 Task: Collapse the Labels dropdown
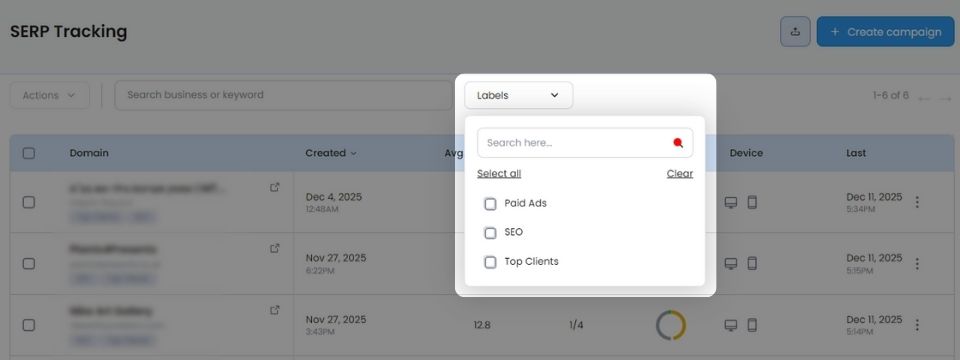tap(519, 96)
